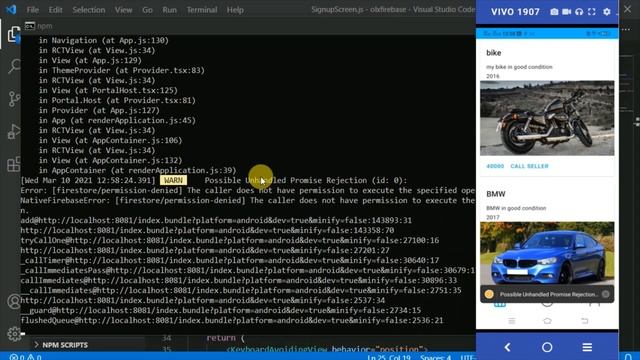Toggle fullscreen in the VIVO 1907 window
640x360 pixels.
click(x=591, y=12)
